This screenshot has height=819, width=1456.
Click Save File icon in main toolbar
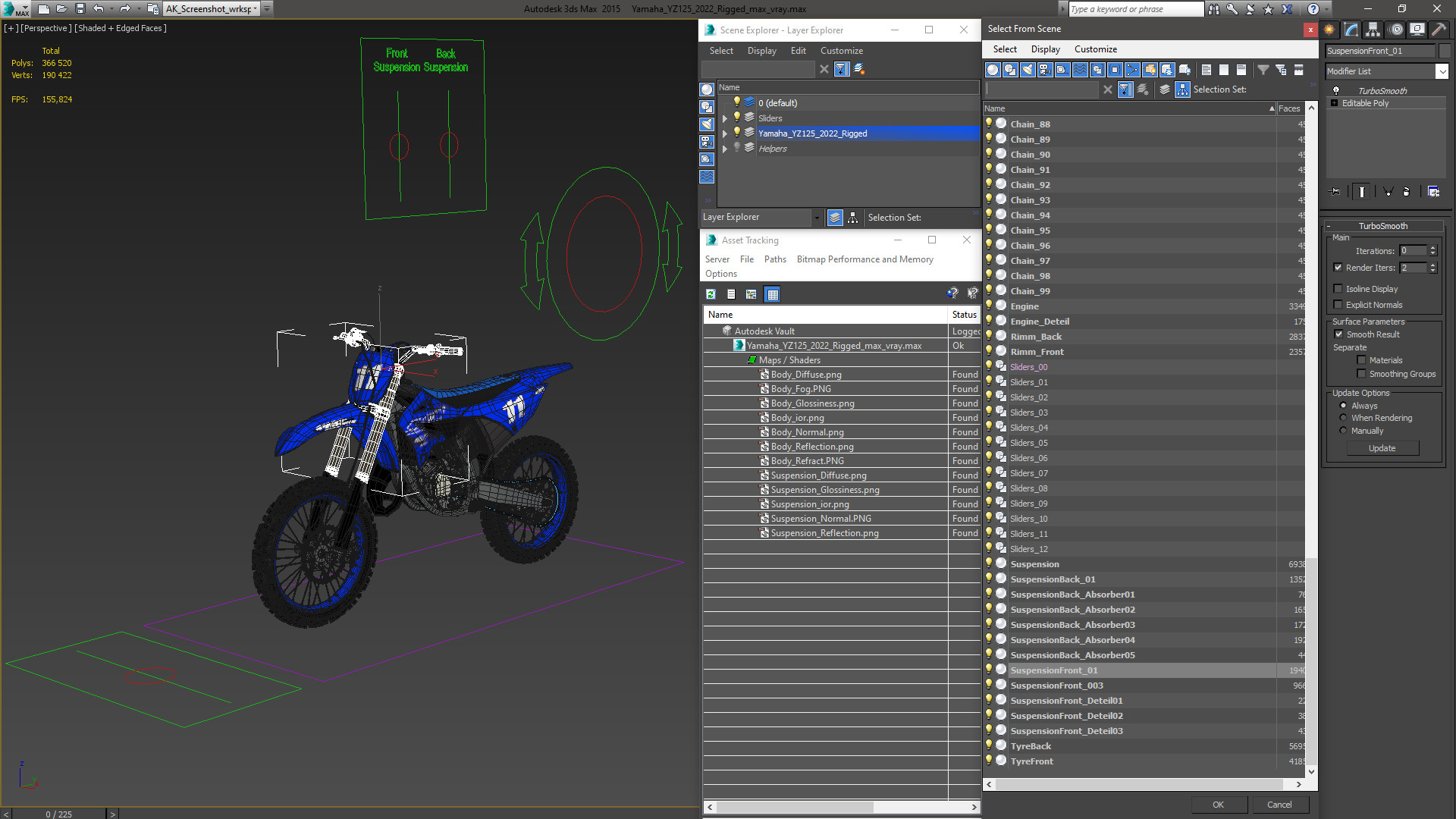point(80,9)
